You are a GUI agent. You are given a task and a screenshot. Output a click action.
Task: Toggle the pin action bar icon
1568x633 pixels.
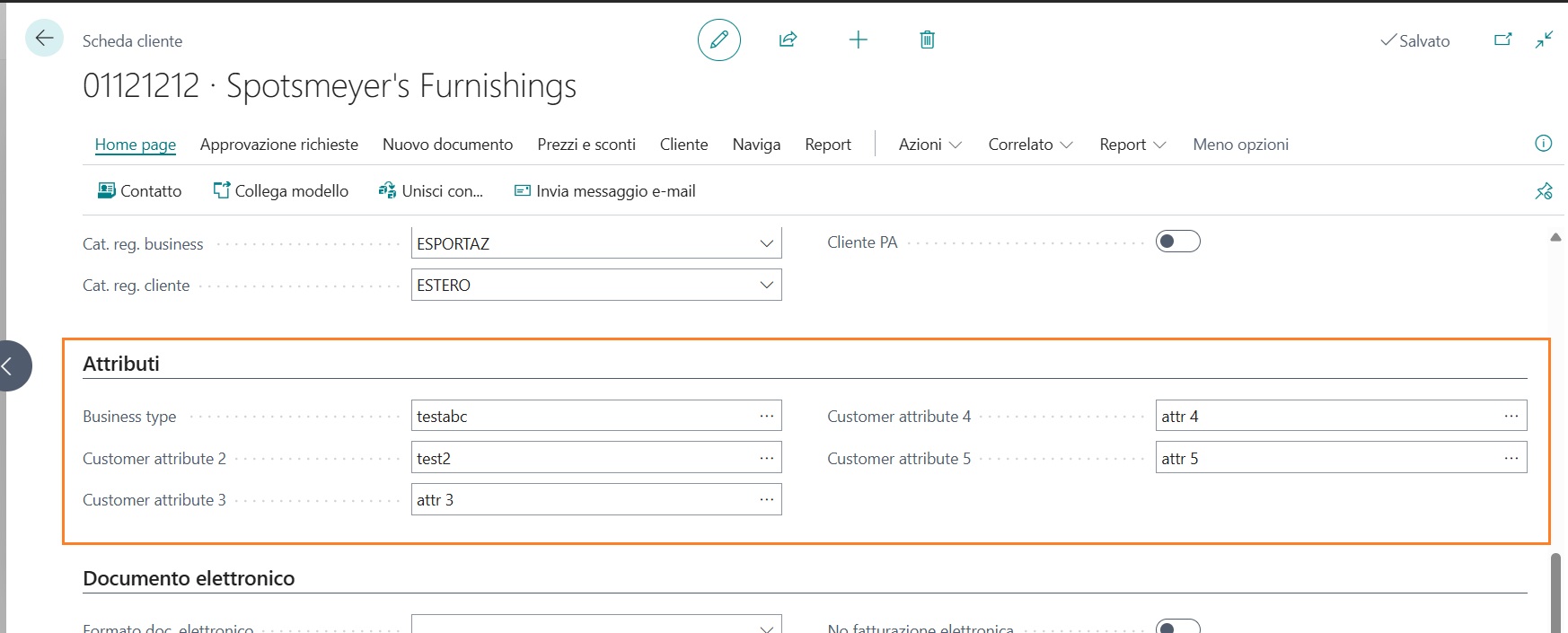[1544, 190]
